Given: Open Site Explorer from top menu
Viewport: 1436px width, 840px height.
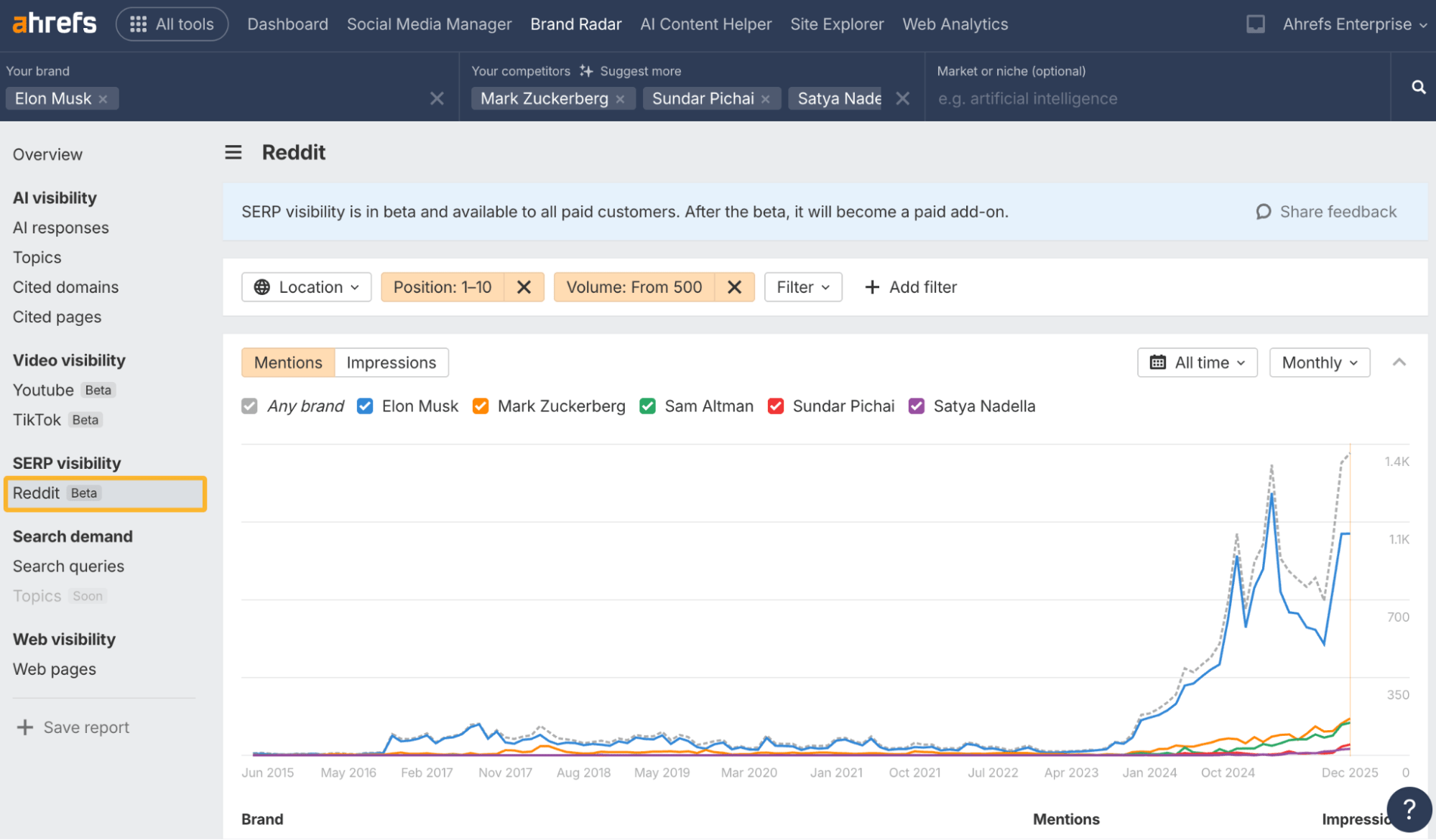Looking at the screenshot, I should click(837, 24).
